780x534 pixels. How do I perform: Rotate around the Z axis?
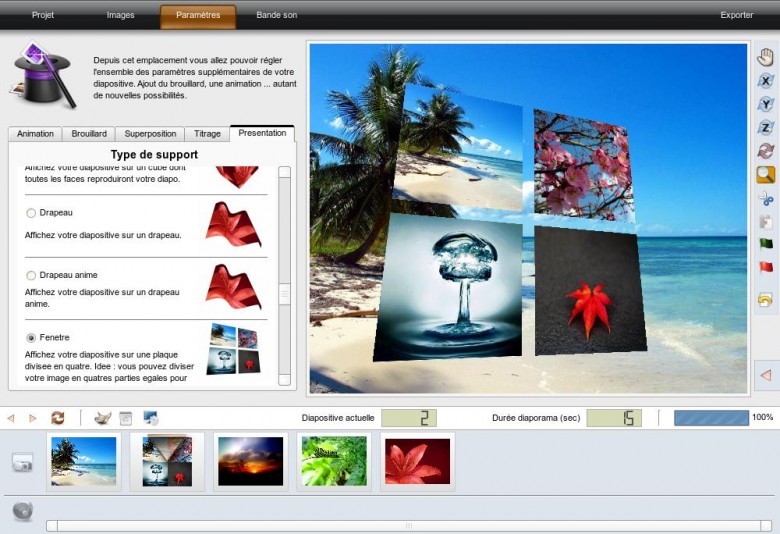[x=766, y=127]
